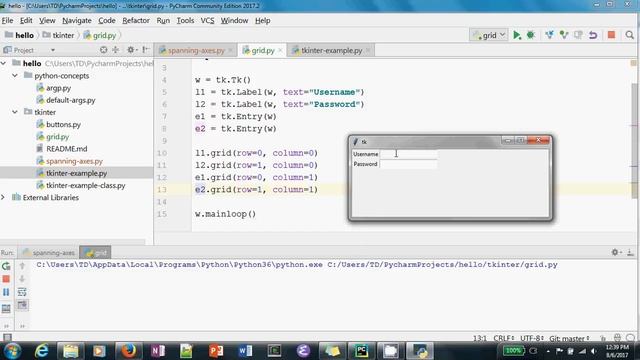Open Git: master branch widget in status bar

pos(569,338)
